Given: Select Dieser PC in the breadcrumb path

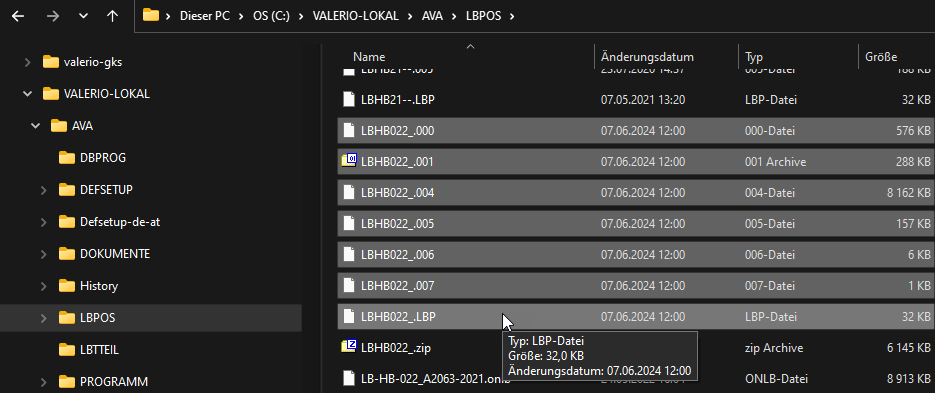Looking at the screenshot, I should click(205, 16).
